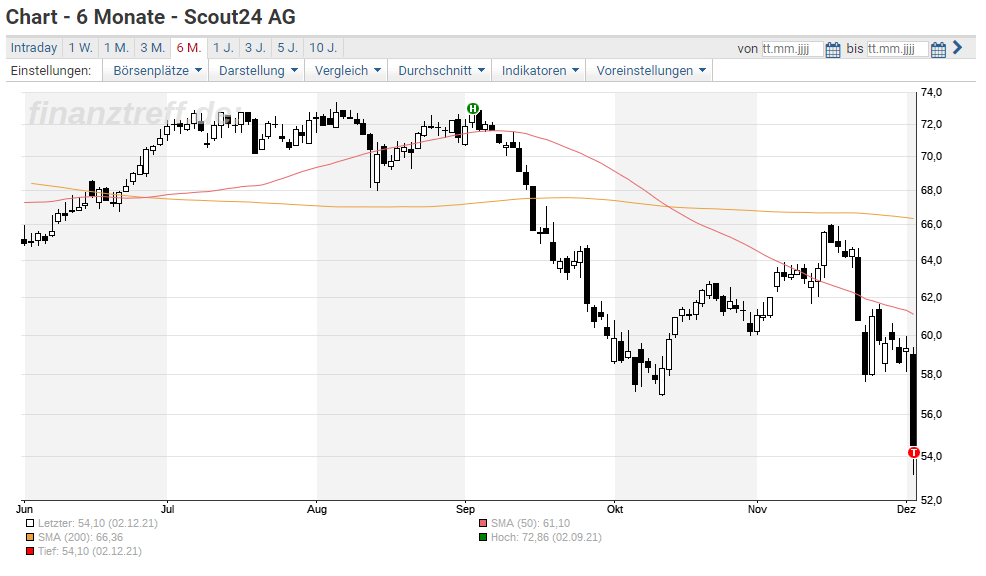The image size is (986, 576).
Task: Select the 1 M. timeframe tab
Action: (116, 48)
